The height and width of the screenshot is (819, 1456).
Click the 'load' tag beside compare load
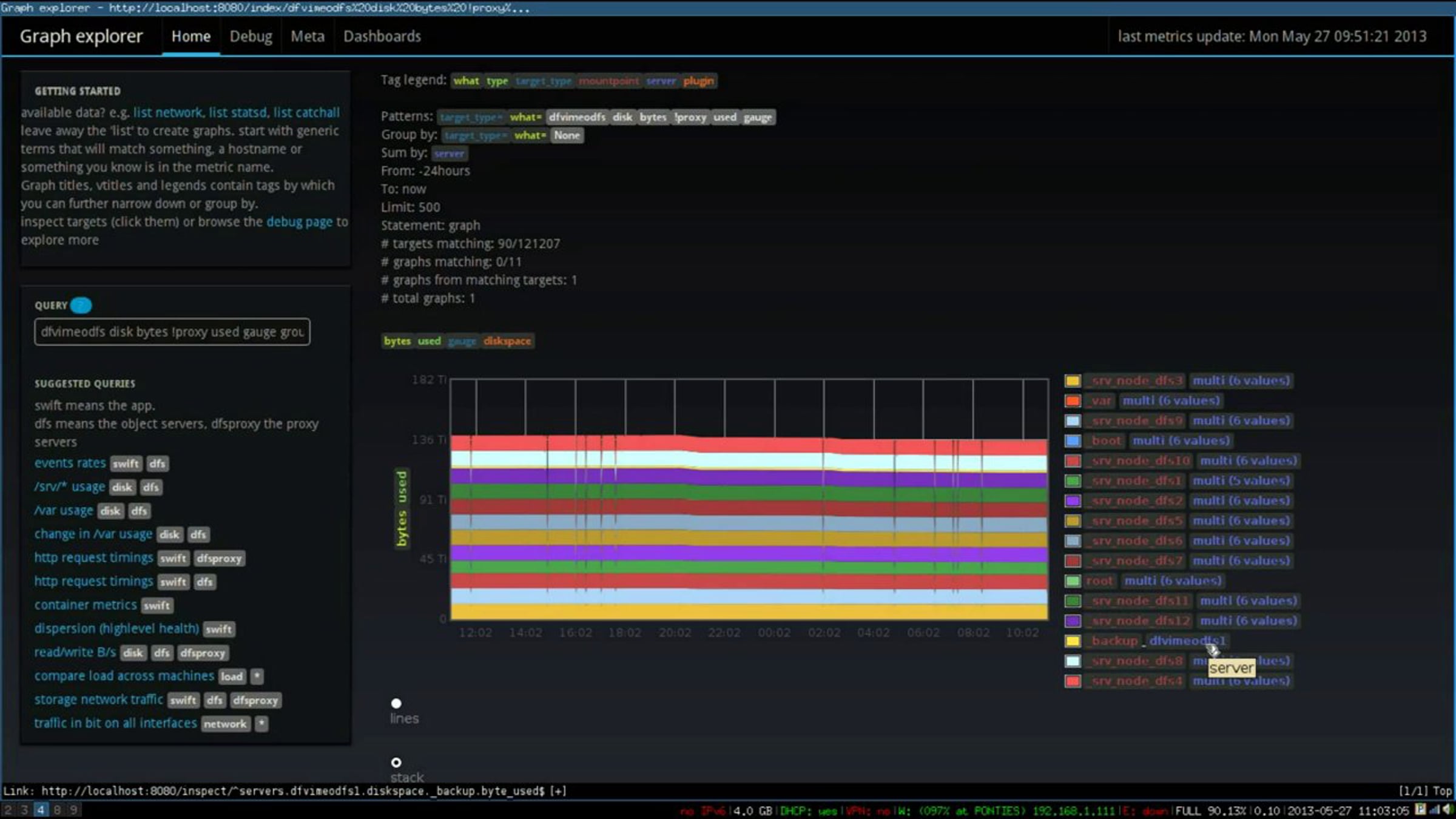232,676
